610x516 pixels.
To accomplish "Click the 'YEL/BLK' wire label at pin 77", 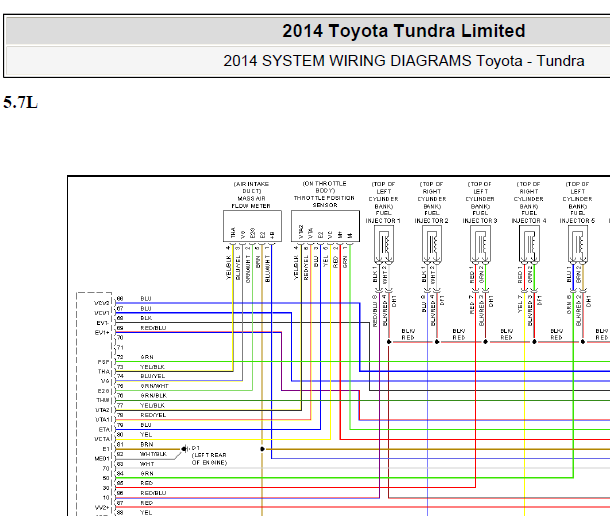I will pyautogui.click(x=152, y=405).
